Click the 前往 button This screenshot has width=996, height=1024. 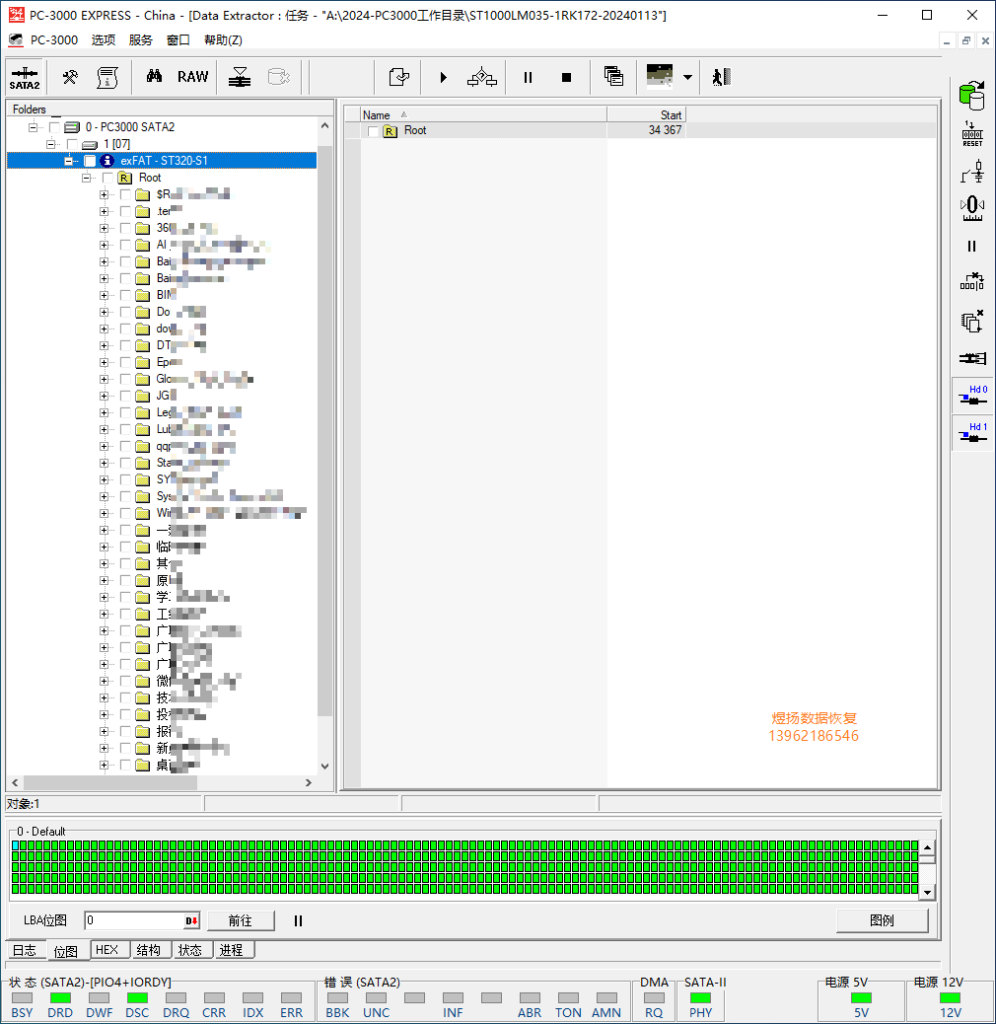click(240, 921)
